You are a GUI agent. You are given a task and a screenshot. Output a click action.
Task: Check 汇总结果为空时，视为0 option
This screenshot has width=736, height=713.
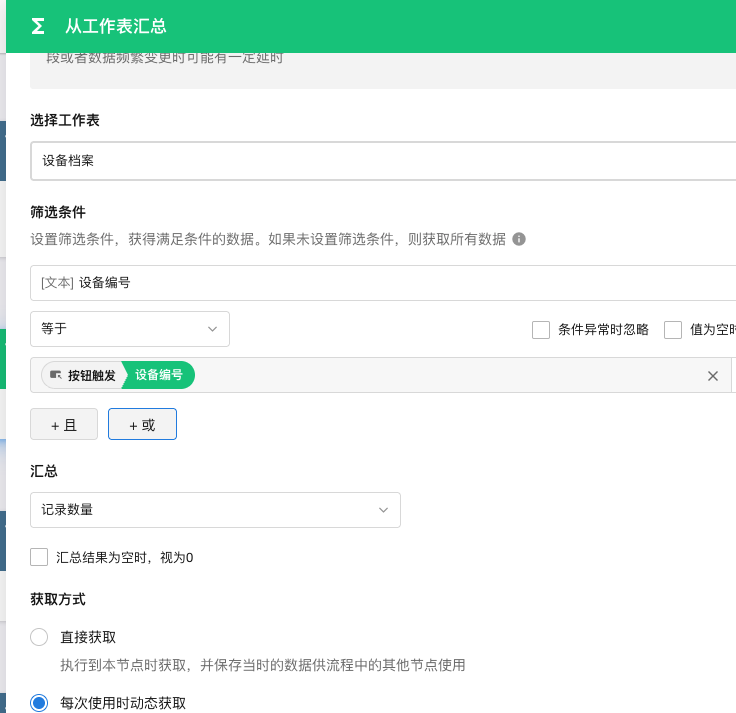pos(40,557)
